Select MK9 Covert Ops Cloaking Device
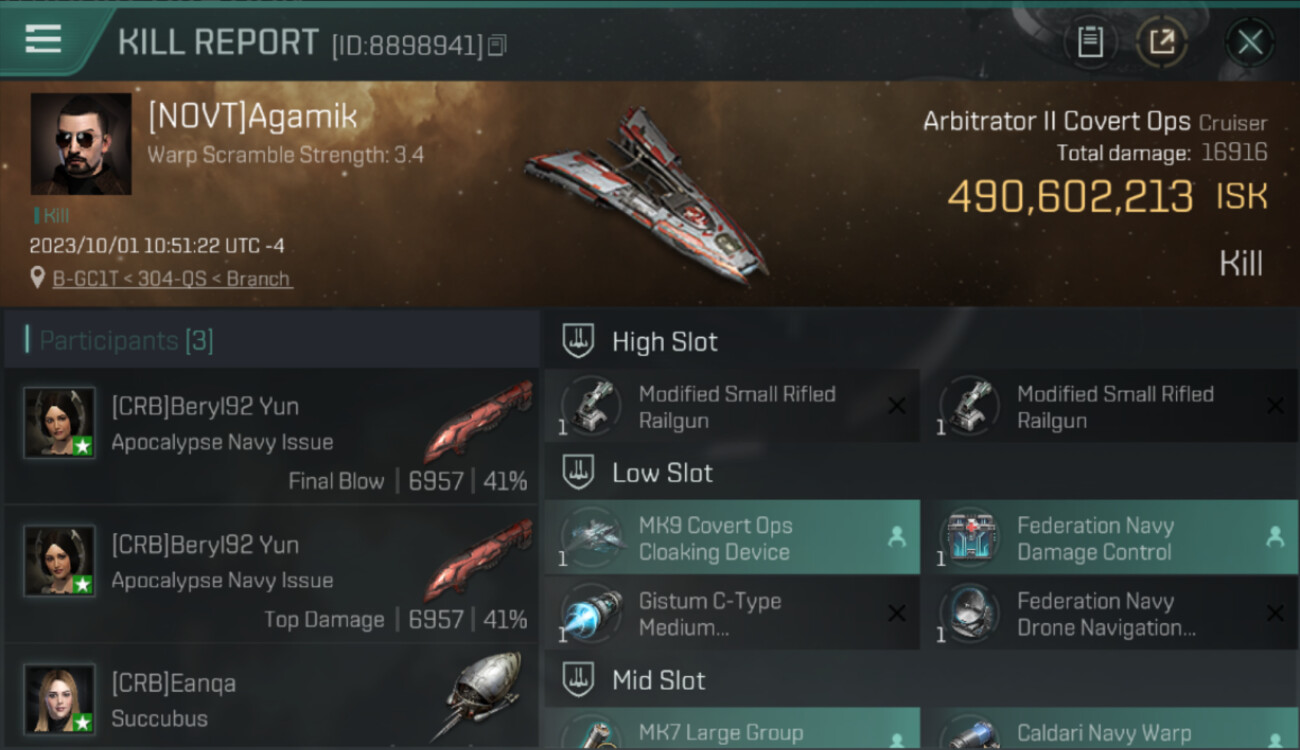 click(732, 538)
